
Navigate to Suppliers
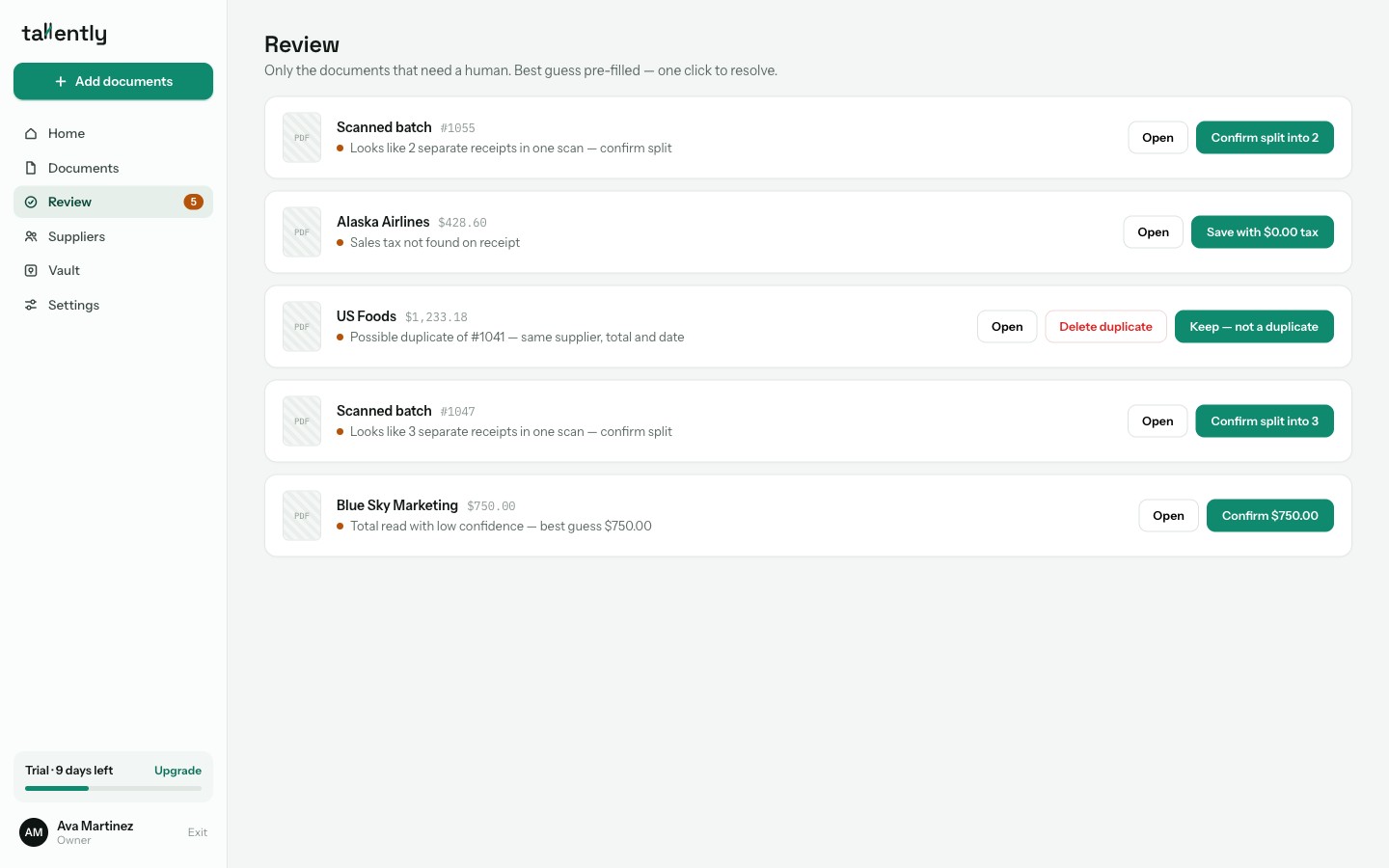coord(113,236)
